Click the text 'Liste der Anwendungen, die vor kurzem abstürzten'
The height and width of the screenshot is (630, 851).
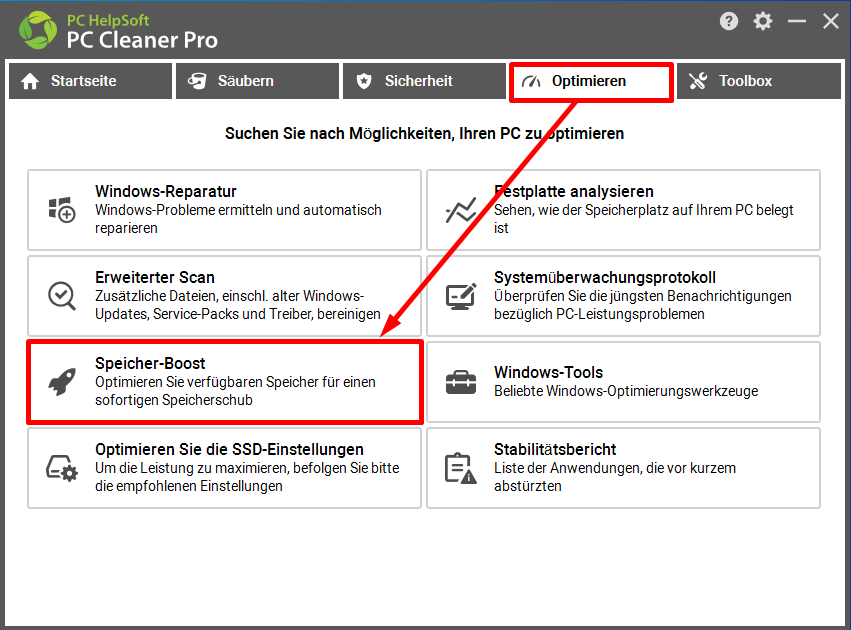(x=615, y=477)
